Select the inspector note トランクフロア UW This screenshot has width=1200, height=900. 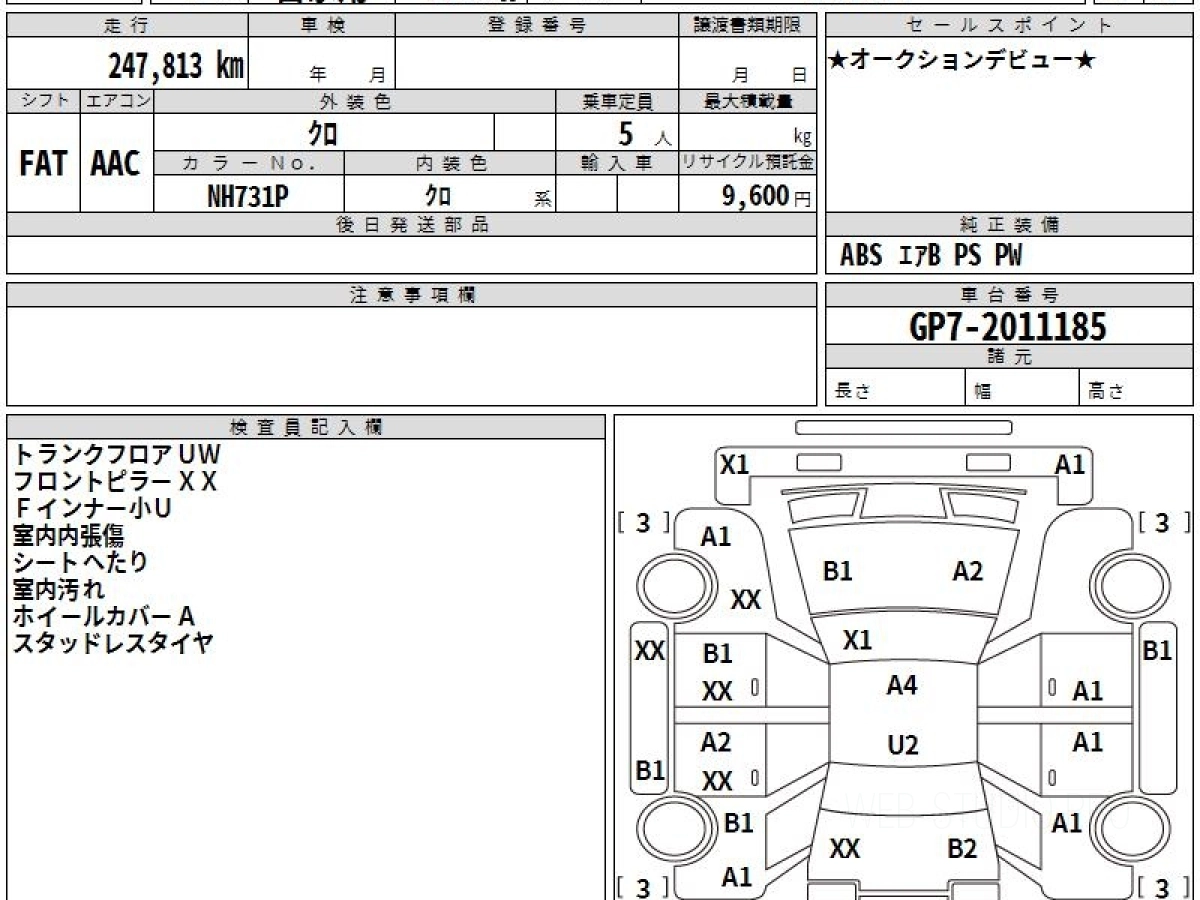pos(116,454)
